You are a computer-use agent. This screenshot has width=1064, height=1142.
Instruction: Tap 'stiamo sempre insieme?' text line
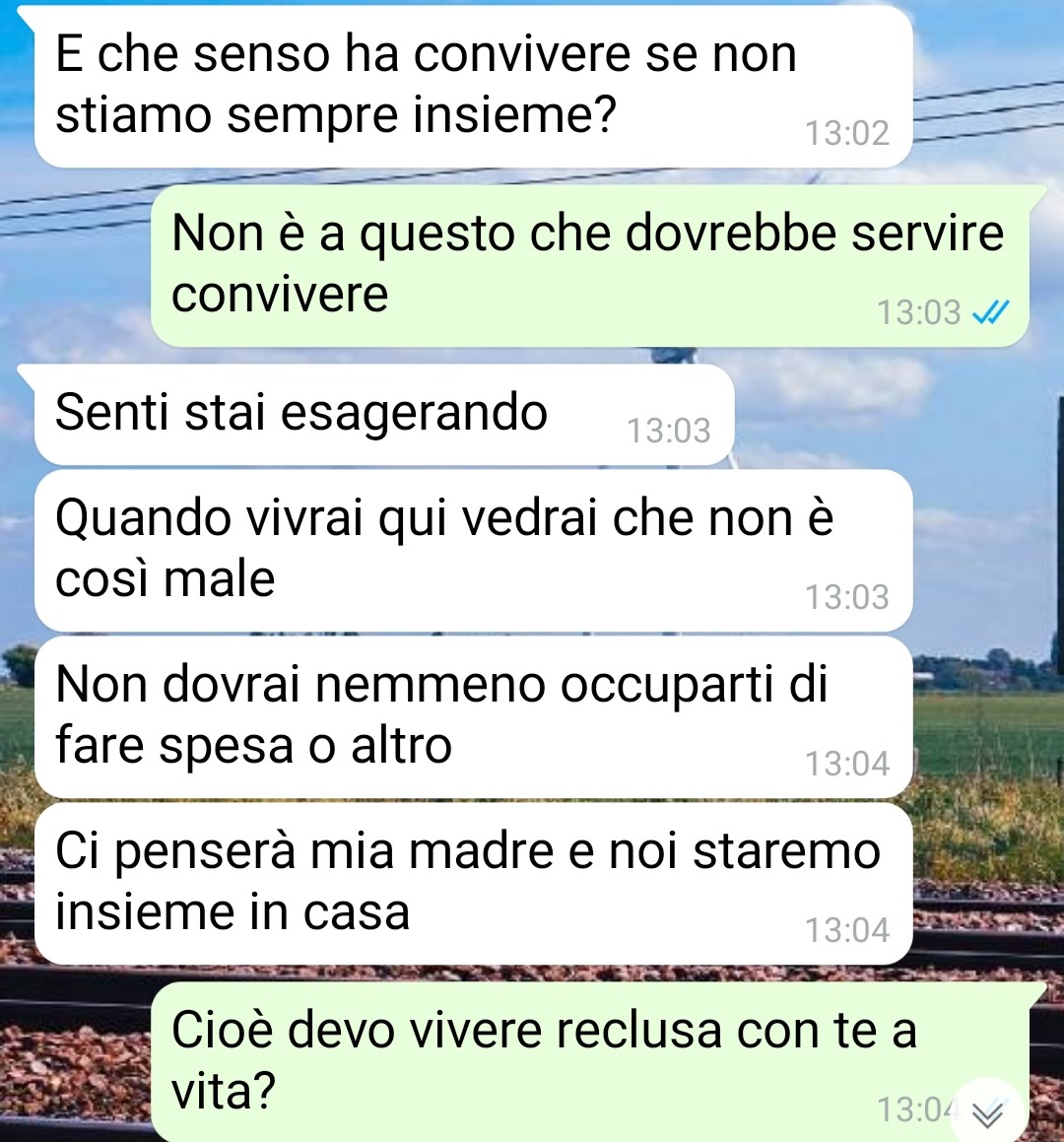tap(336, 116)
